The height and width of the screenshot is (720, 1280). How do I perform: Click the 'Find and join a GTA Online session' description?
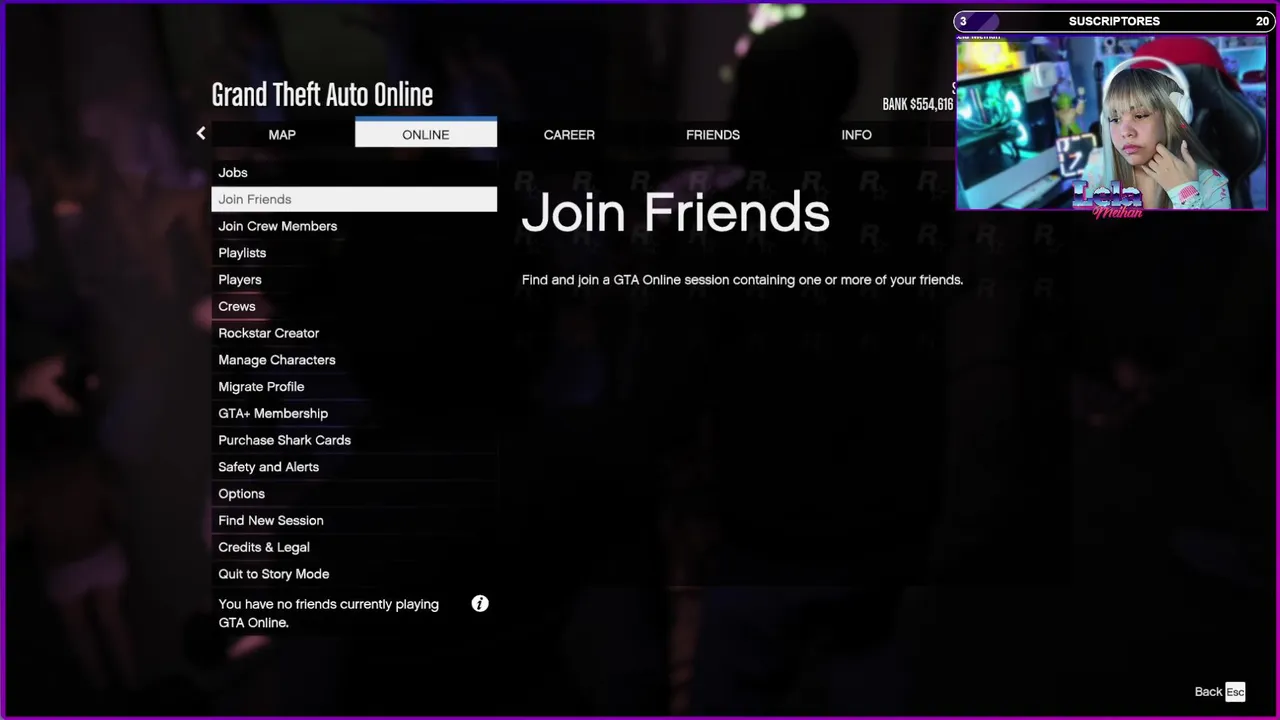(x=742, y=280)
